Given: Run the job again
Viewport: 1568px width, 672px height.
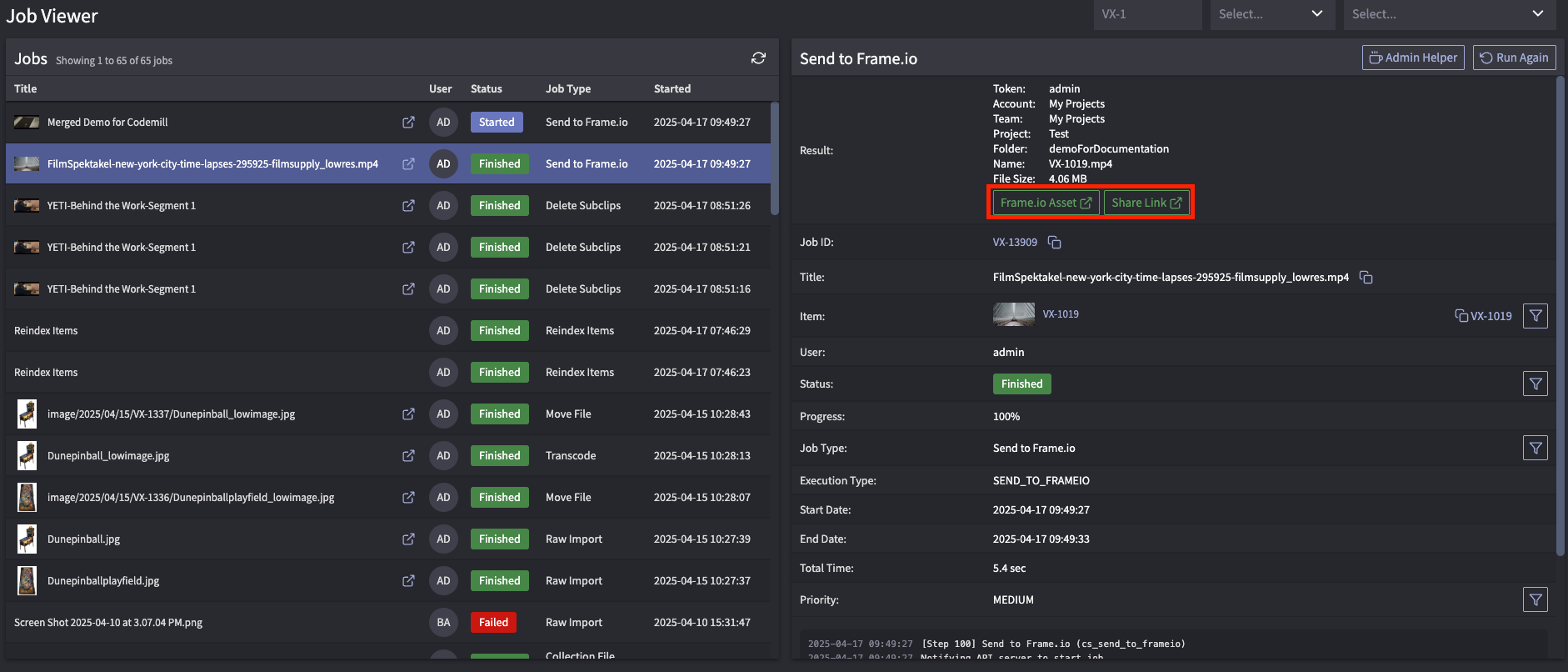Looking at the screenshot, I should (1514, 58).
